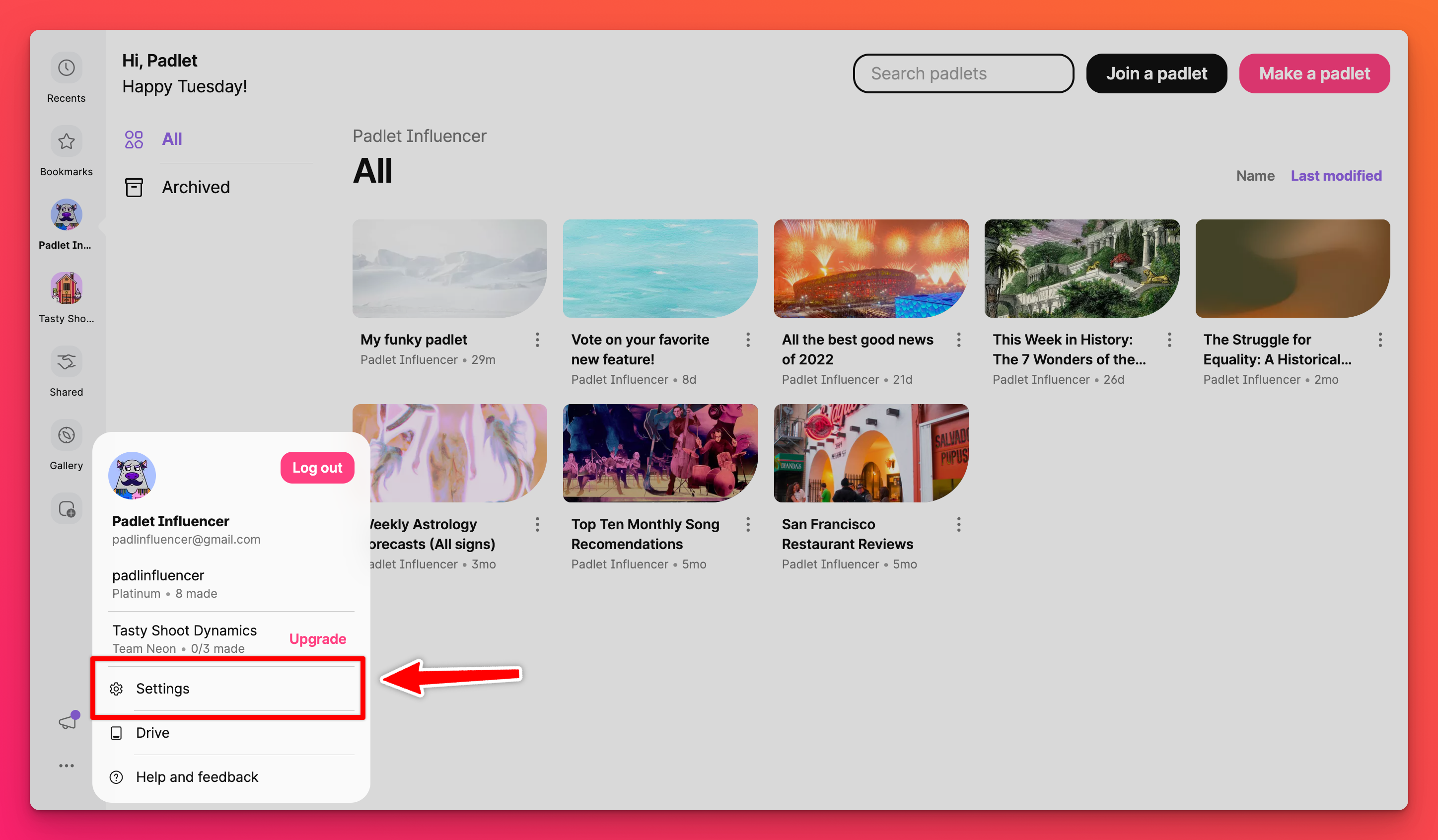Screen dimensions: 1438x840
Task: Select the Archived filter
Action: pyautogui.click(x=217, y=187)
